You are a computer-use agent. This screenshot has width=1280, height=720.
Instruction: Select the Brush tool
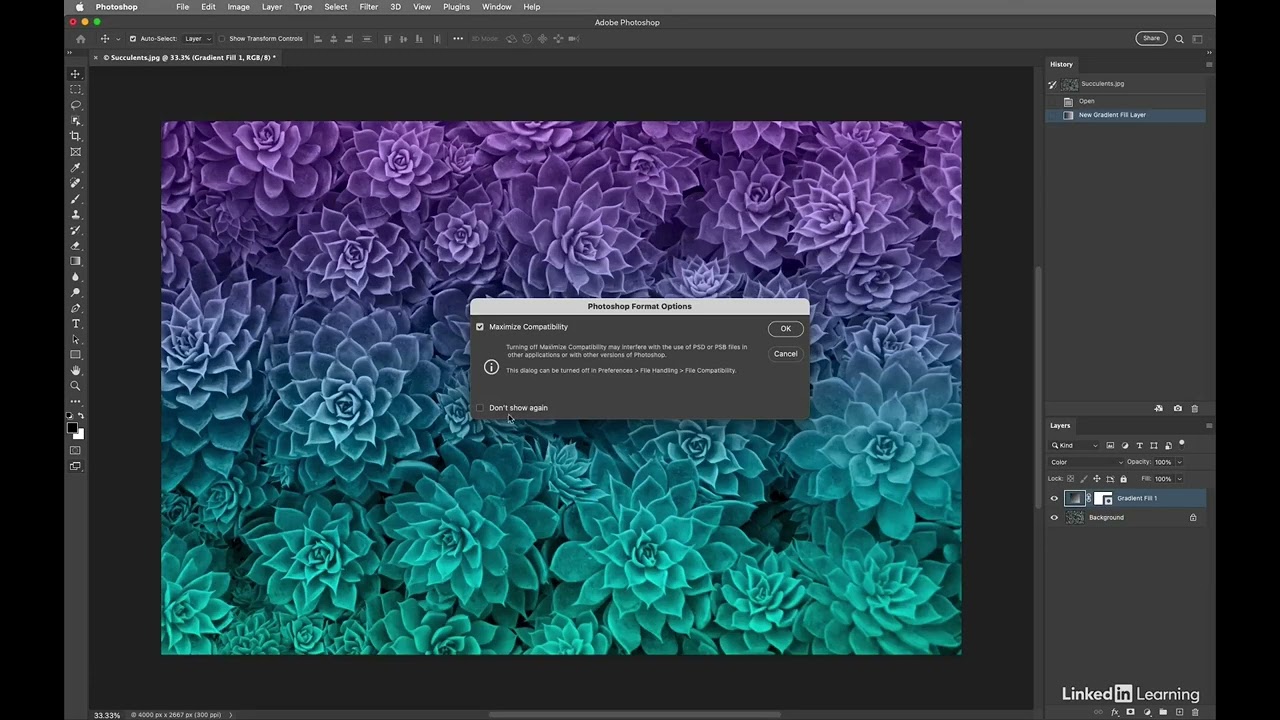click(x=75, y=199)
